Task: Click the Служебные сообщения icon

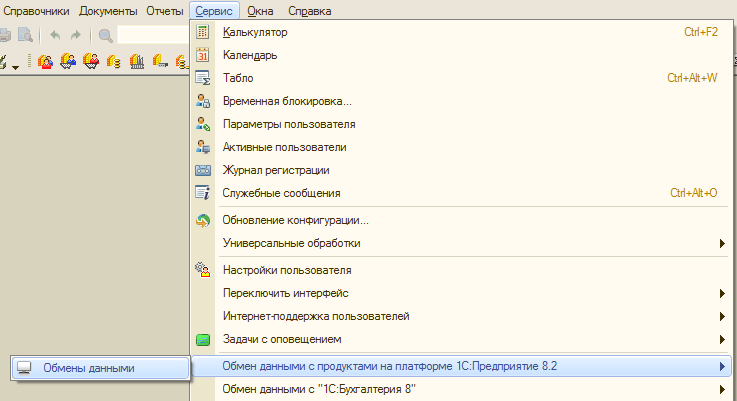Action: coord(203,193)
